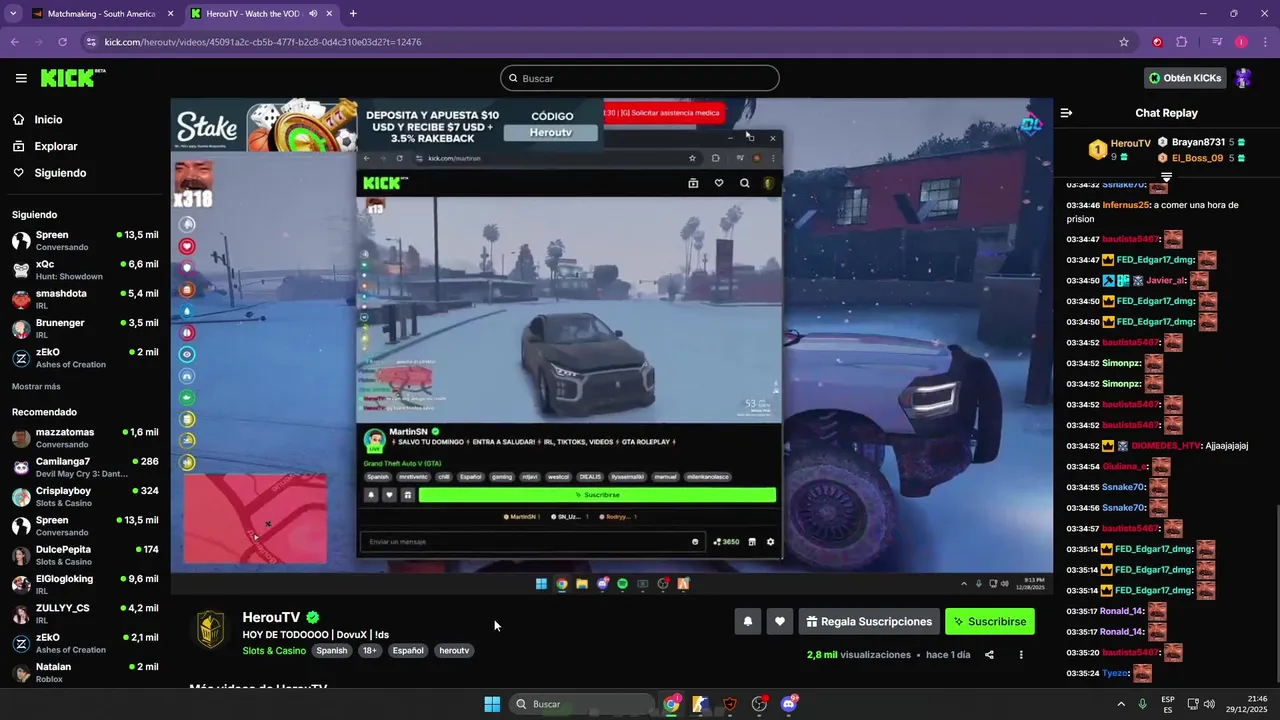The image size is (1280, 720).
Task: Open recommended channel ZULLYY_CS
Action: coord(85,613)
